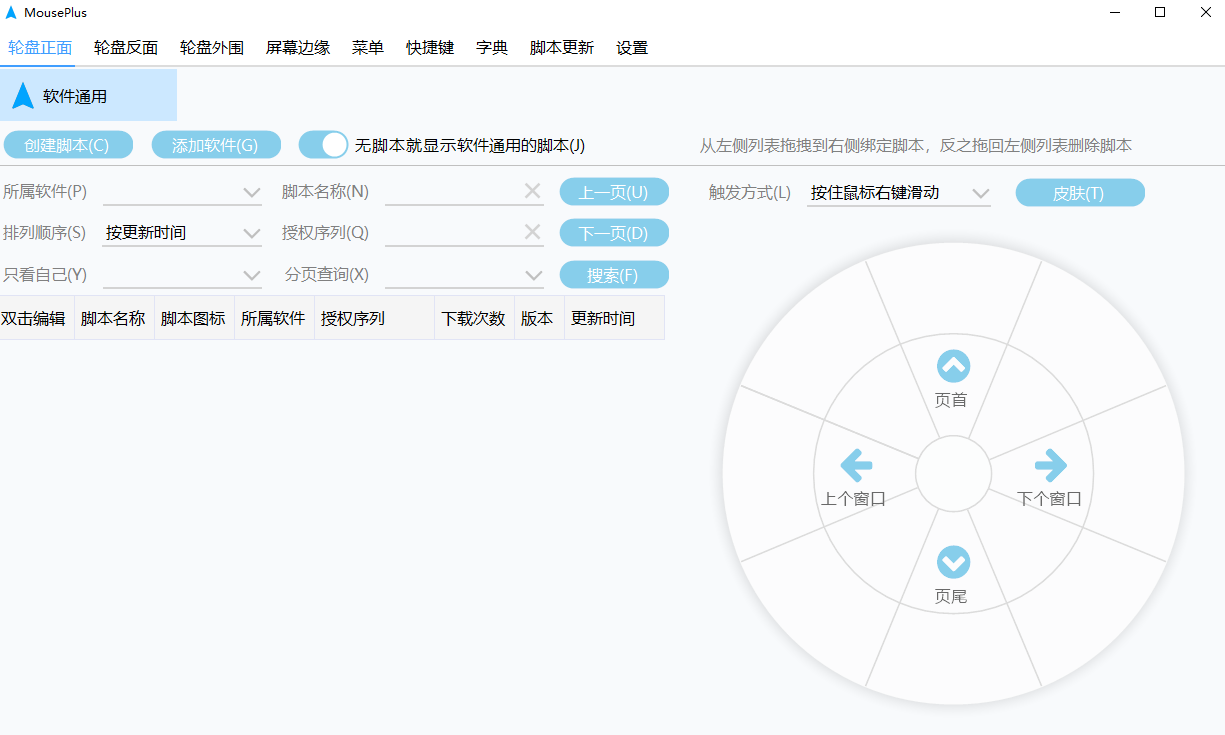The width and height of the screenshot is (1225, 735).
Task: Clear the 脚本名称 field with its X icon
Action: click(532, 191)
